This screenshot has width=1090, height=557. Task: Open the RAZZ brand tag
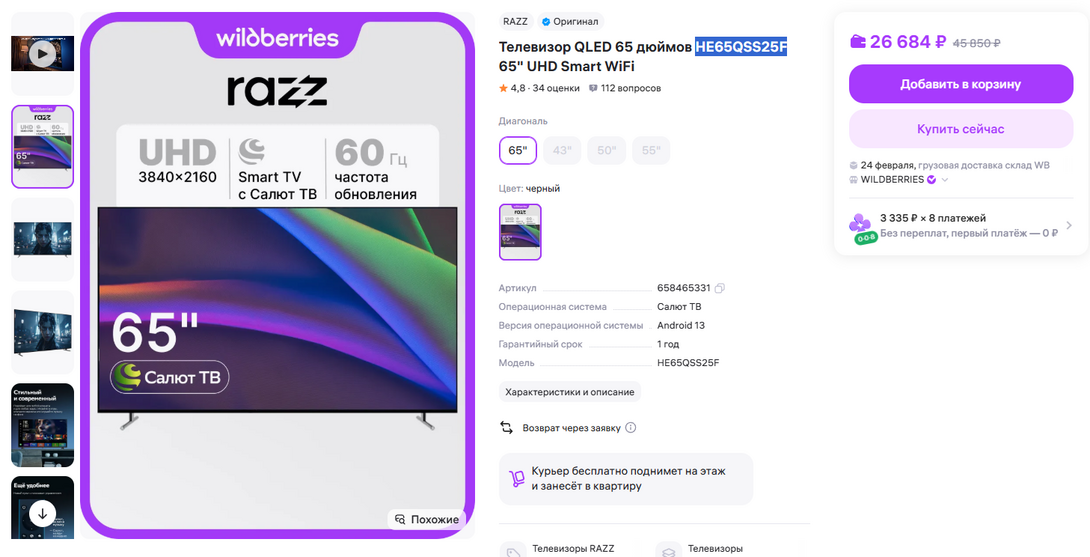(515, 22)
